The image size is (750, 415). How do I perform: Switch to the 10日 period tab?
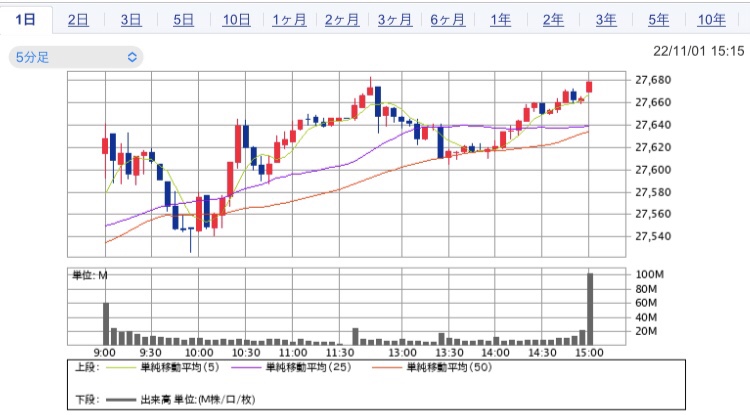point(236,20)
